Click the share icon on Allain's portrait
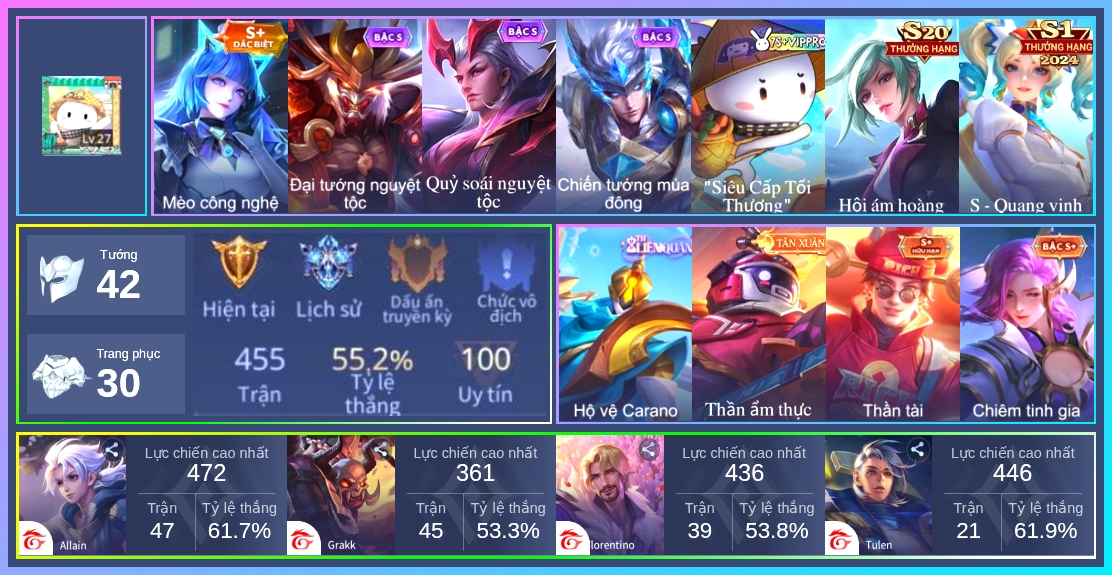Image resolution: width=1112 pixels, height=575 pixels. pyautogui.click(x=111, y=449)
